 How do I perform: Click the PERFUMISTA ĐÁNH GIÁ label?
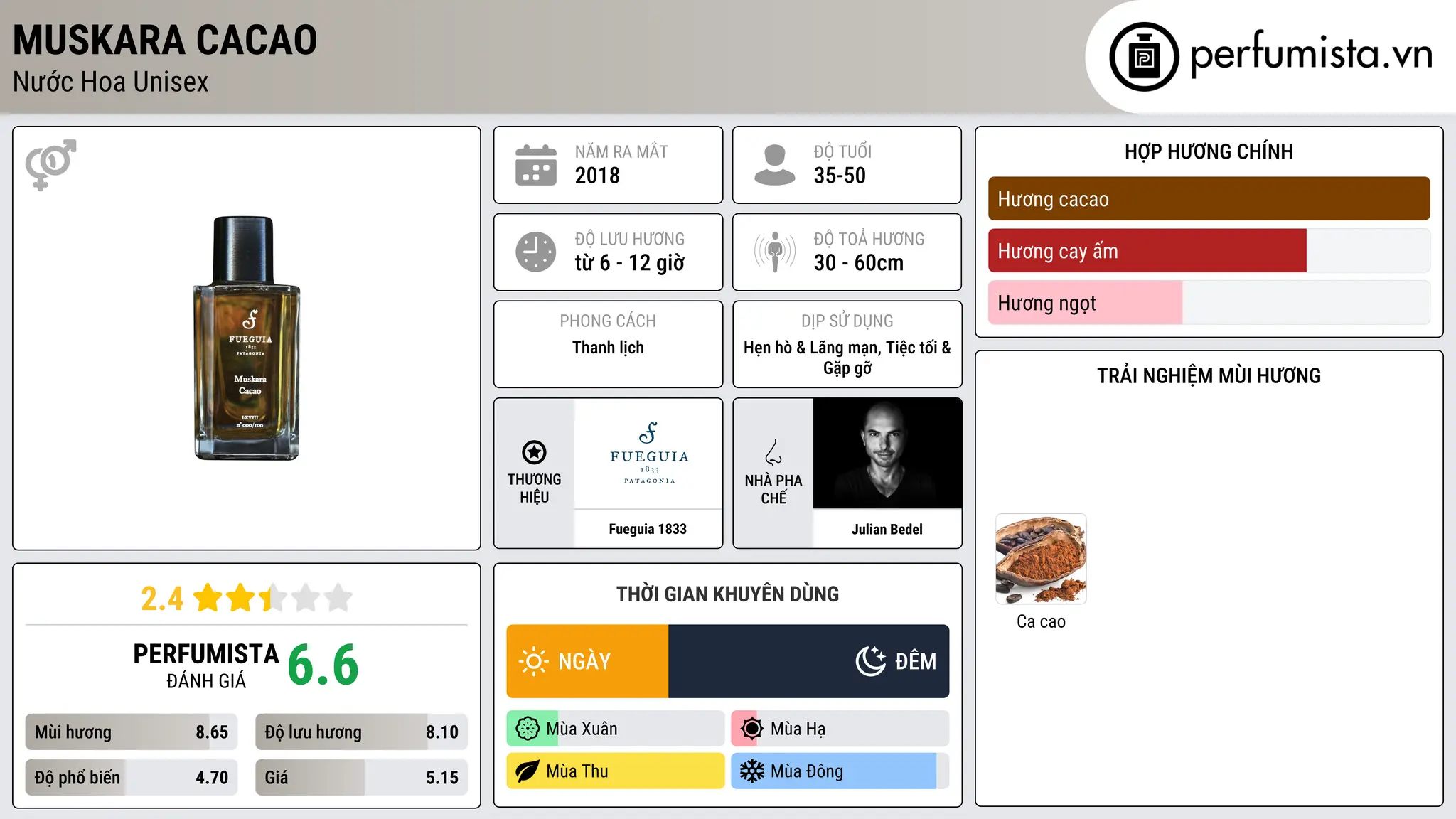[x=206, y=665]
